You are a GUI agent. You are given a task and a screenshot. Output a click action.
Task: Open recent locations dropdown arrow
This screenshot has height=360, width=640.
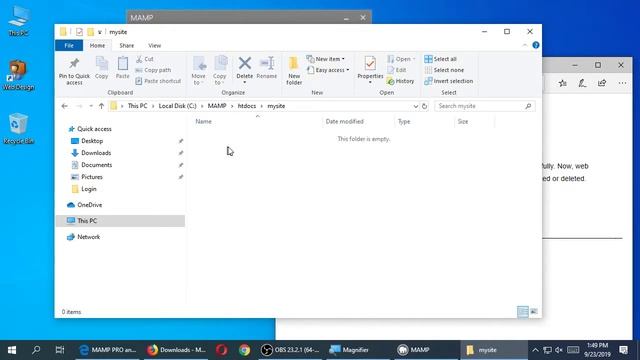[91, 106]
